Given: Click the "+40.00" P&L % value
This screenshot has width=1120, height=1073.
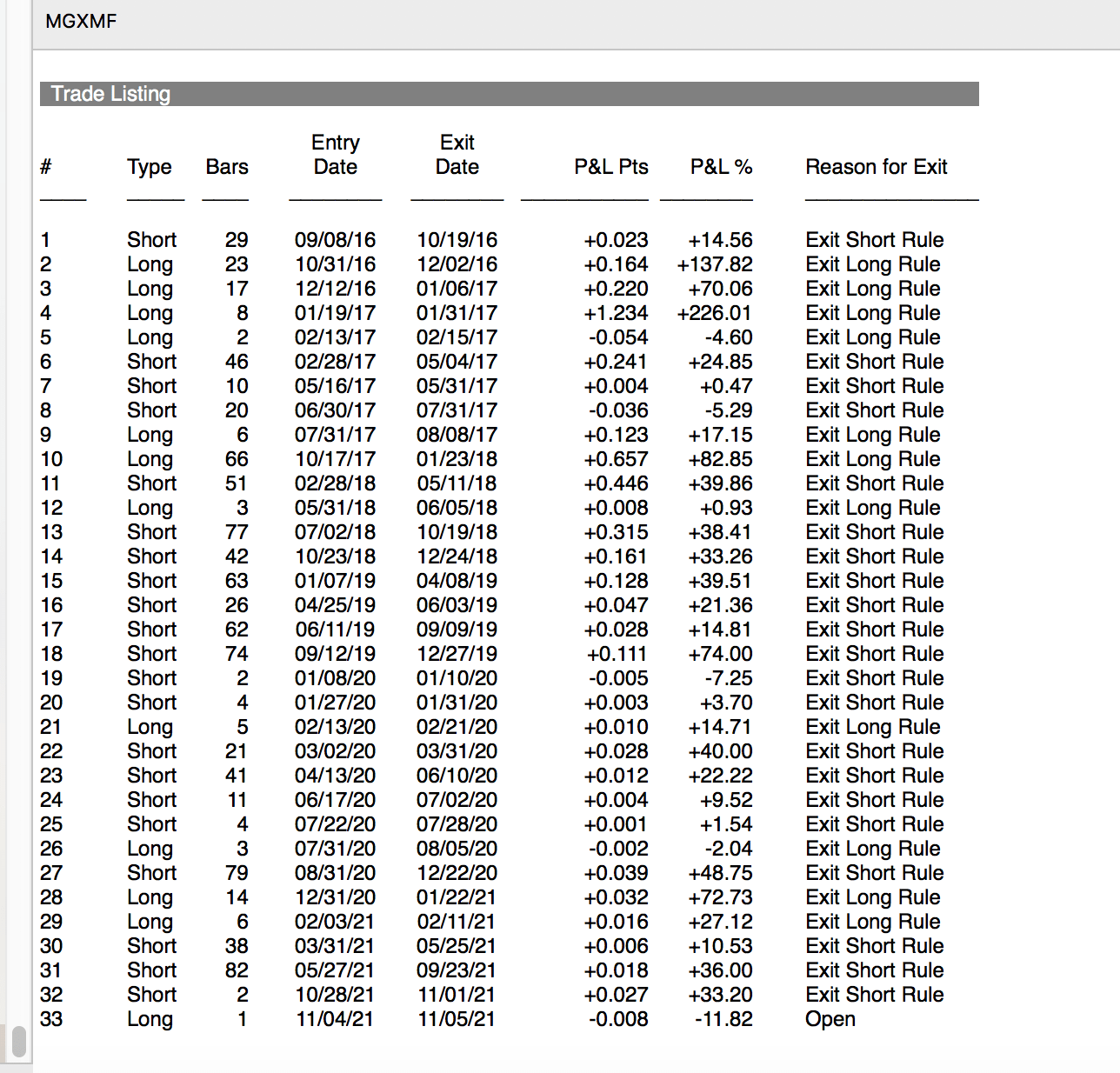Looking at the screenshot, I should pyautogui.click(x=720, y=751).
